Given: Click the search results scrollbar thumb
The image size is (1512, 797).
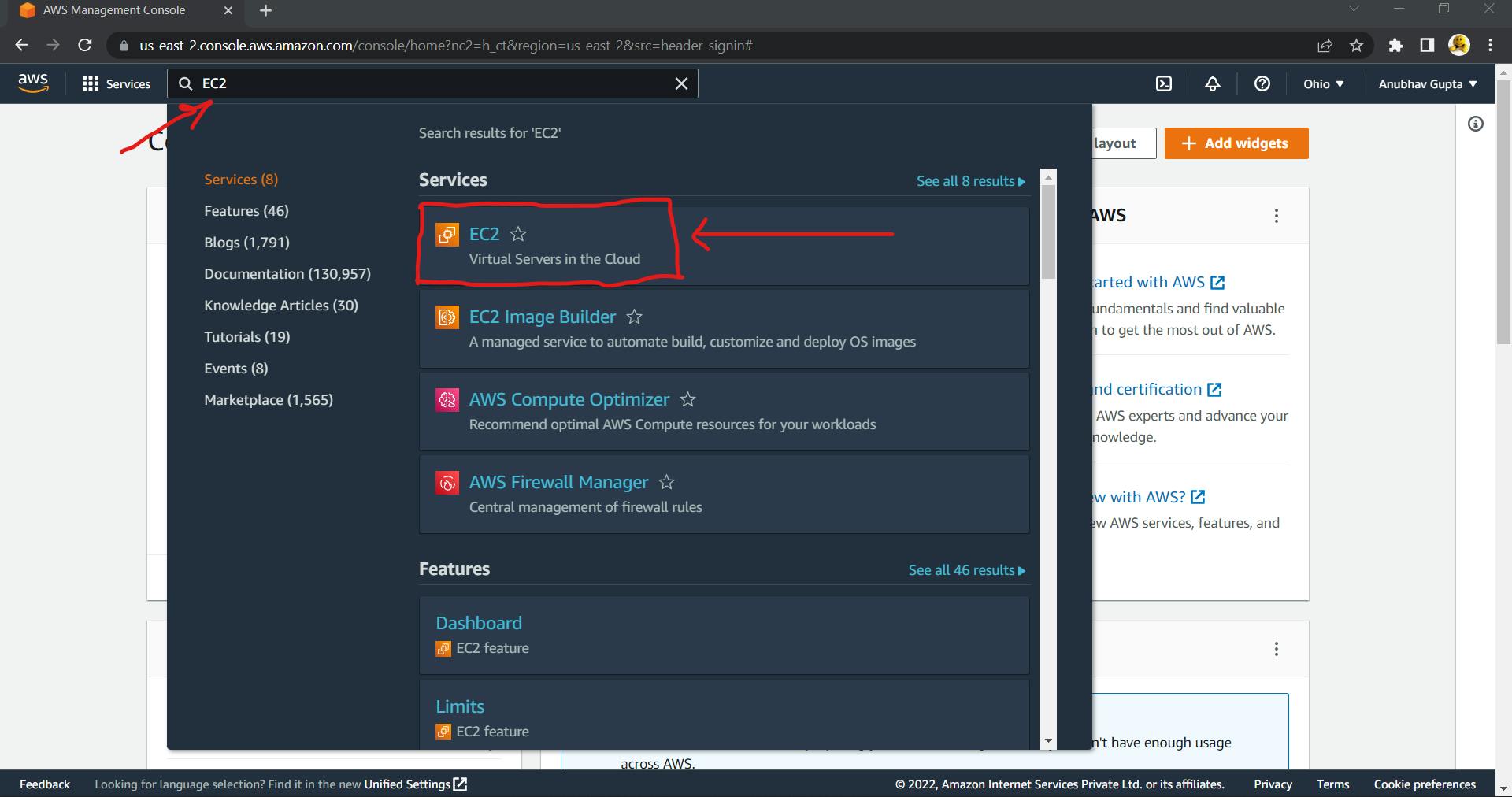Looking at the screenshot, I should pyautogui.click(x=1047, y=232).
